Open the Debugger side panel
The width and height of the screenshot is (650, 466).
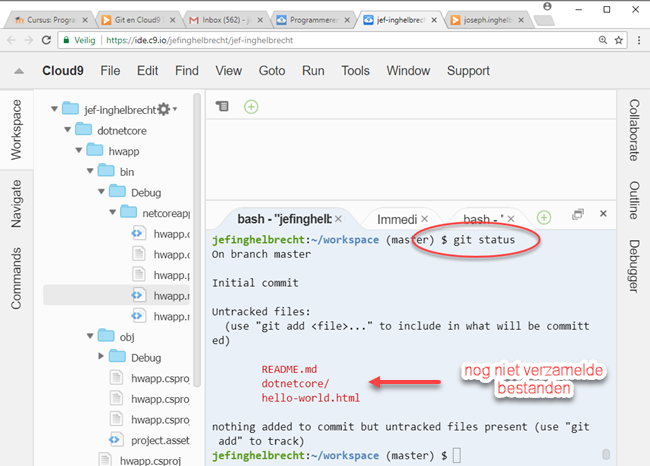click(x=634, y=266)
